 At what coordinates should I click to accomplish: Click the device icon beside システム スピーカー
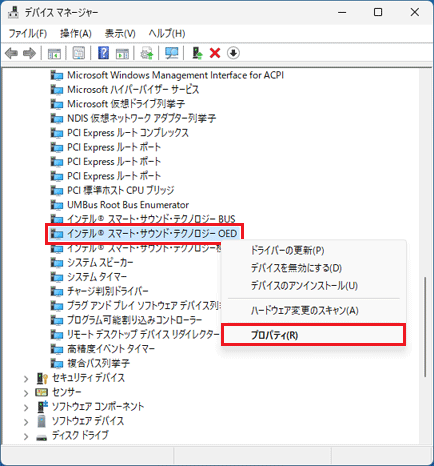[x=57, y=263]
